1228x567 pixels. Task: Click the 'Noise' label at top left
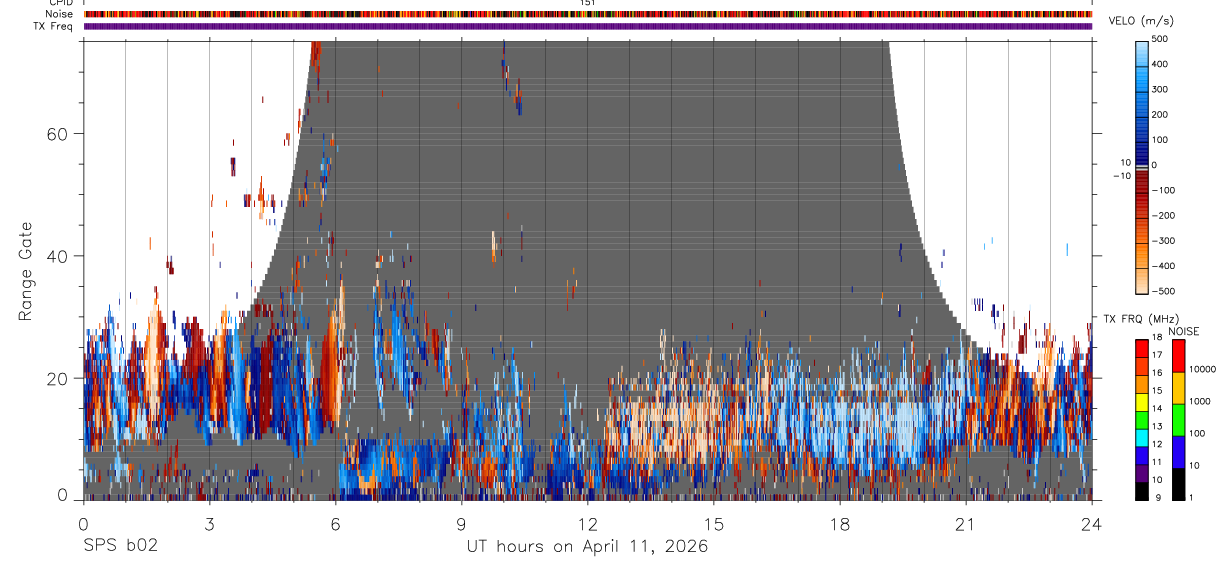tap(59, 14)
